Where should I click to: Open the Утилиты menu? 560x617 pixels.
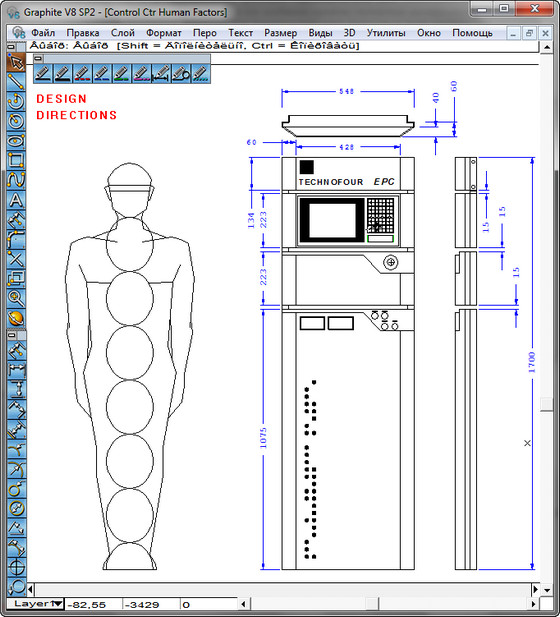click(386, 33)
